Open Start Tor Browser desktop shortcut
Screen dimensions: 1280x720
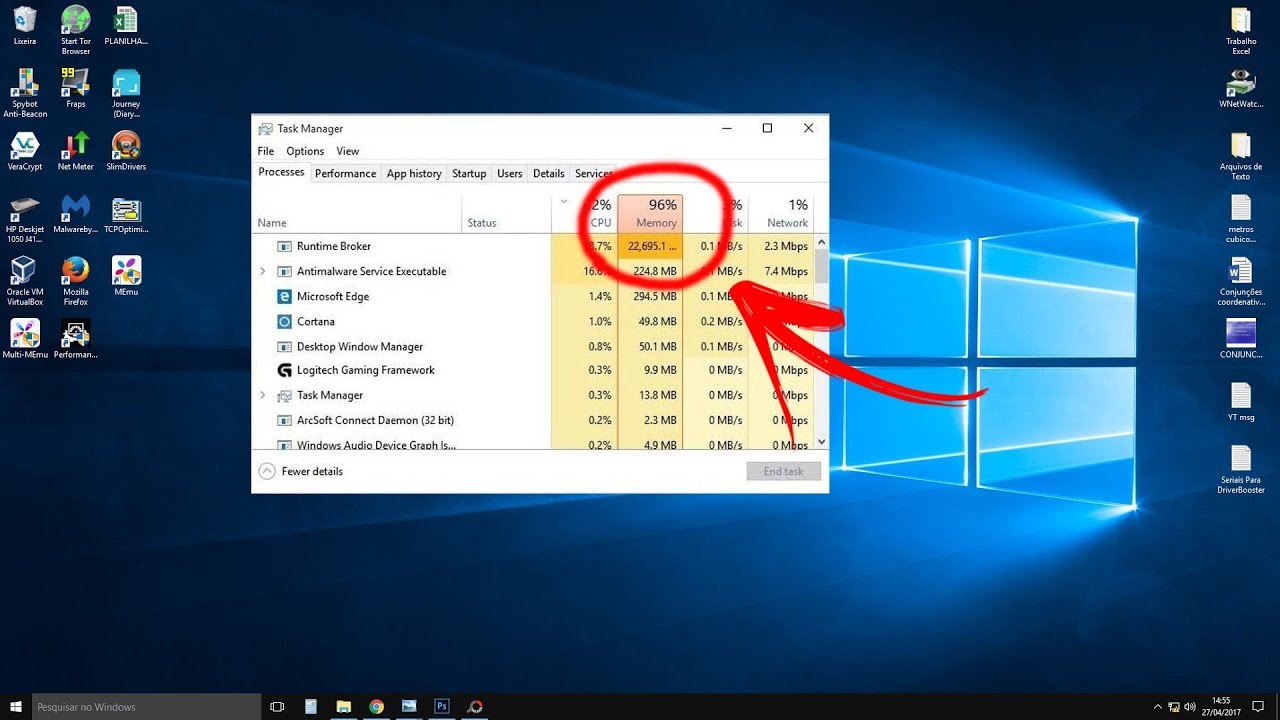(x=75, y=30)
